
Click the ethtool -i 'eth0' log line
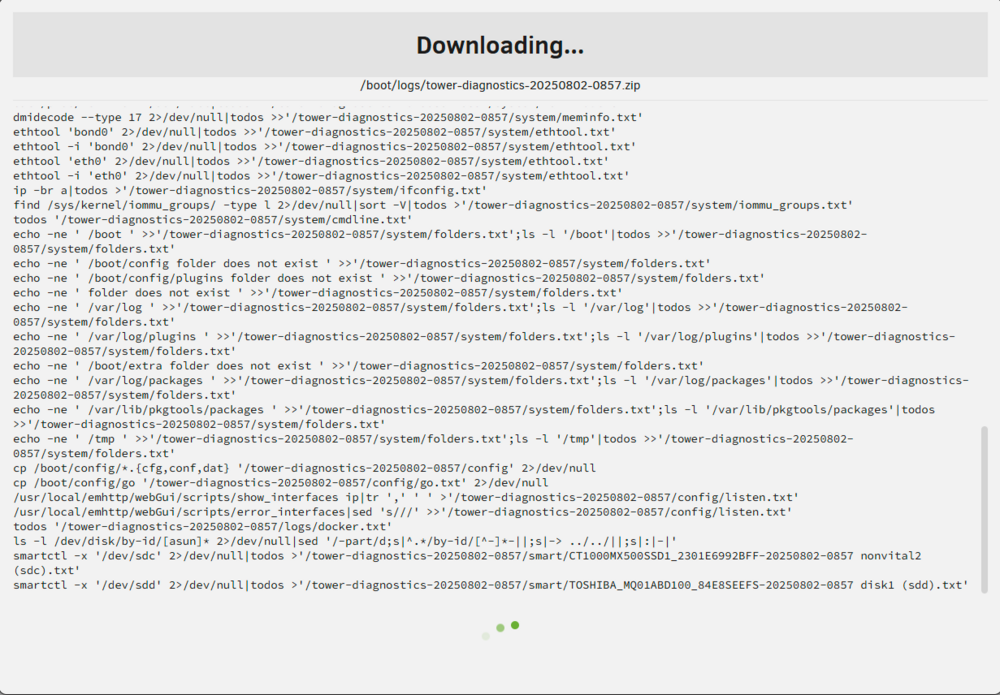pos(321,176)
